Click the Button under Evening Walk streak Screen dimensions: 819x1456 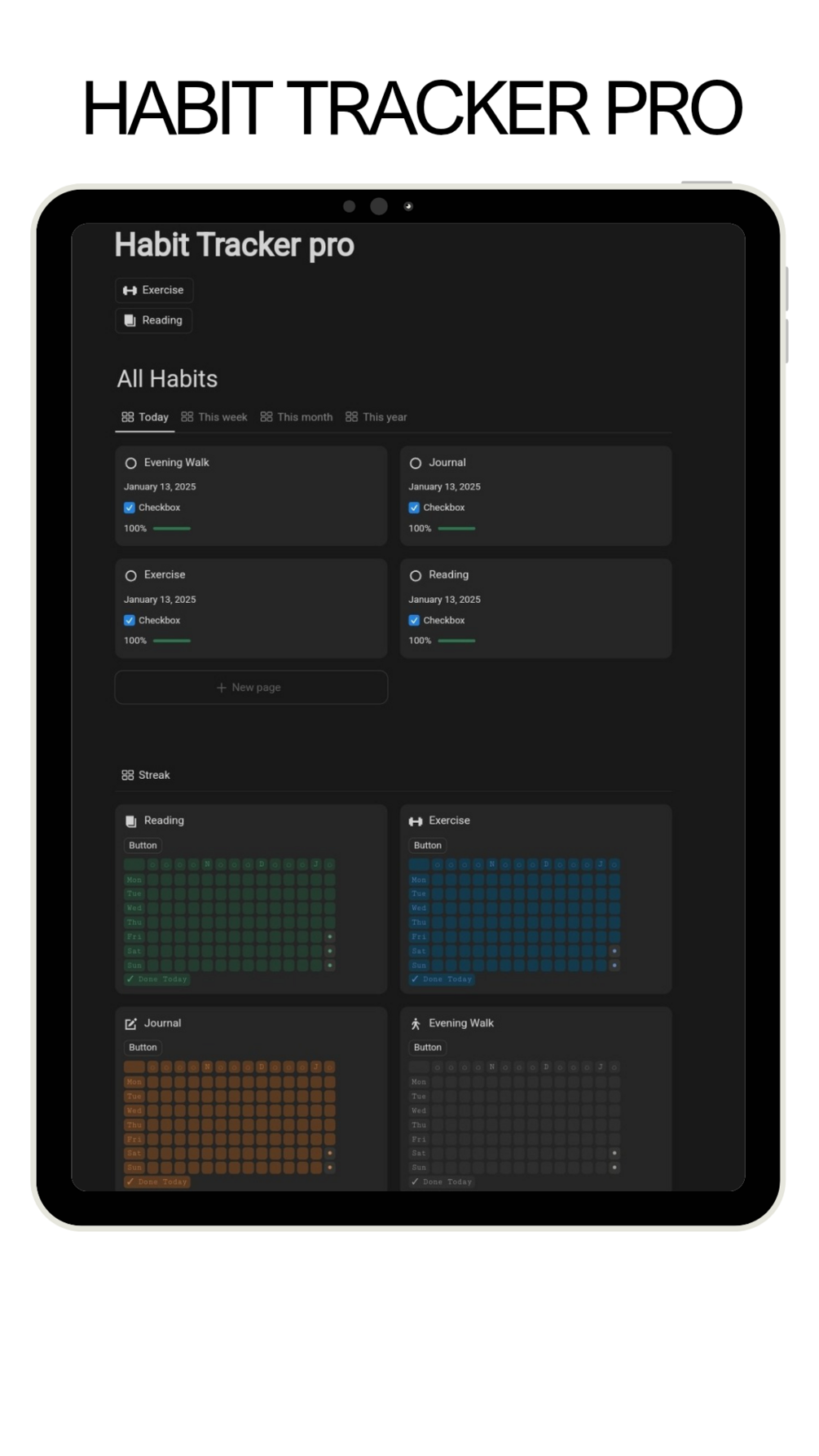428,1048
